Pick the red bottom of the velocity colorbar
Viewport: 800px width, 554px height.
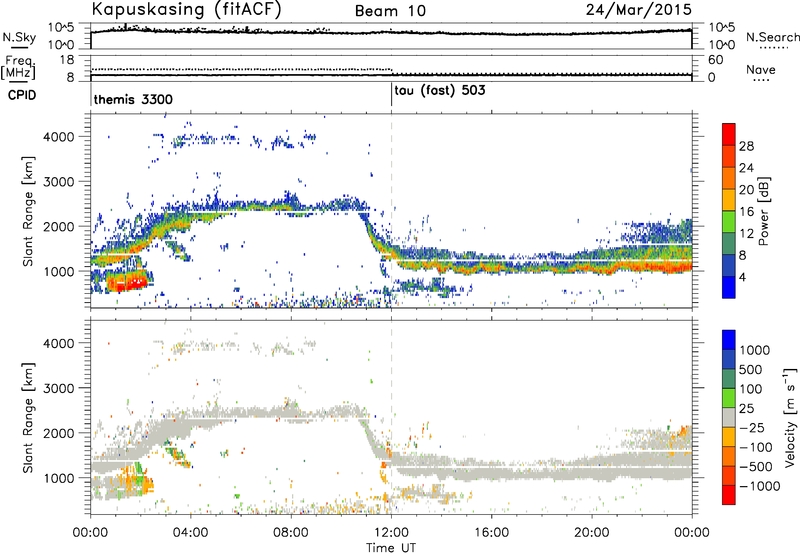coord(729,495)
